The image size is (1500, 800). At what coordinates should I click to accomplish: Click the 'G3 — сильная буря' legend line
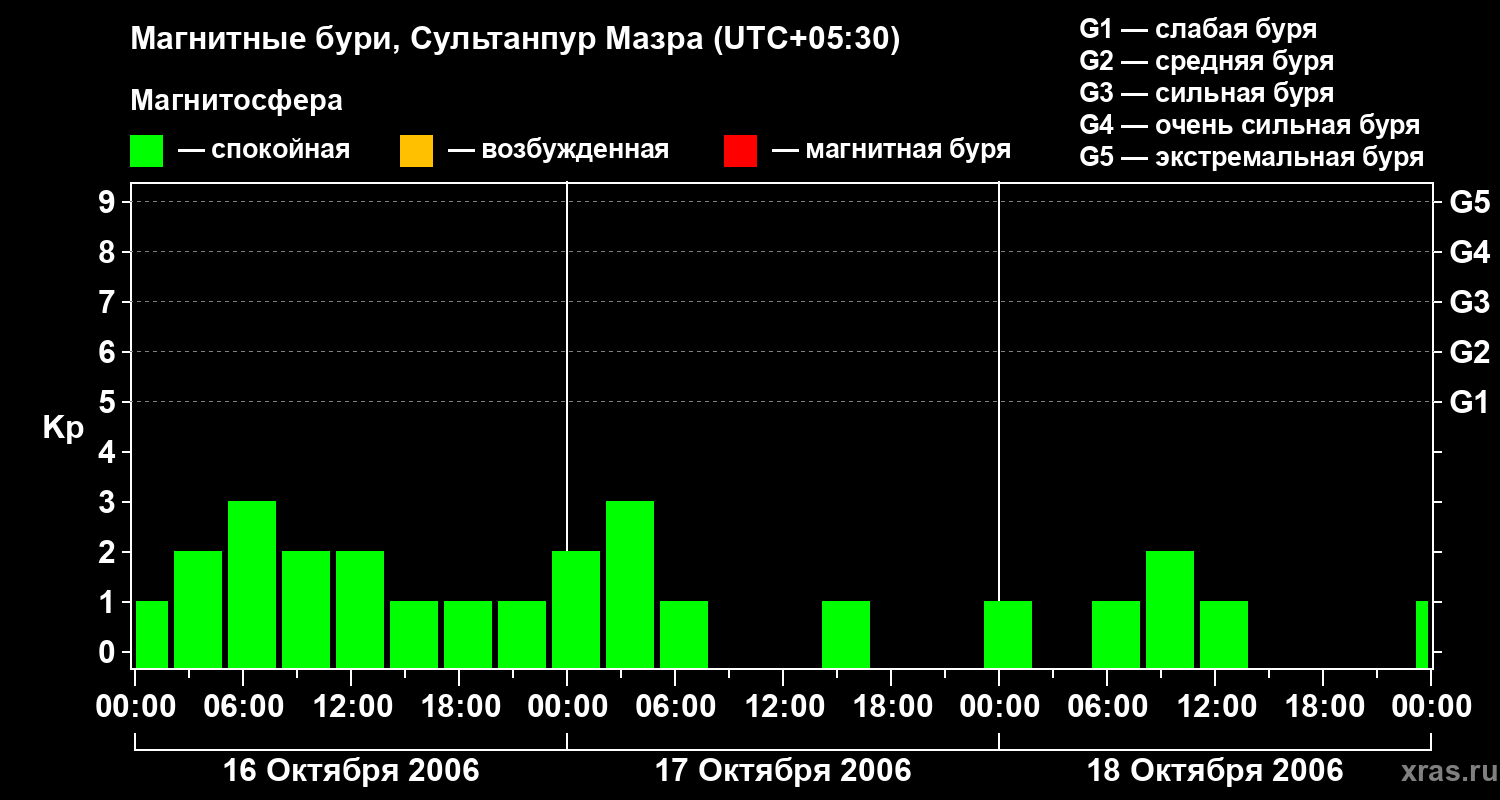[x=1206, y=93]
